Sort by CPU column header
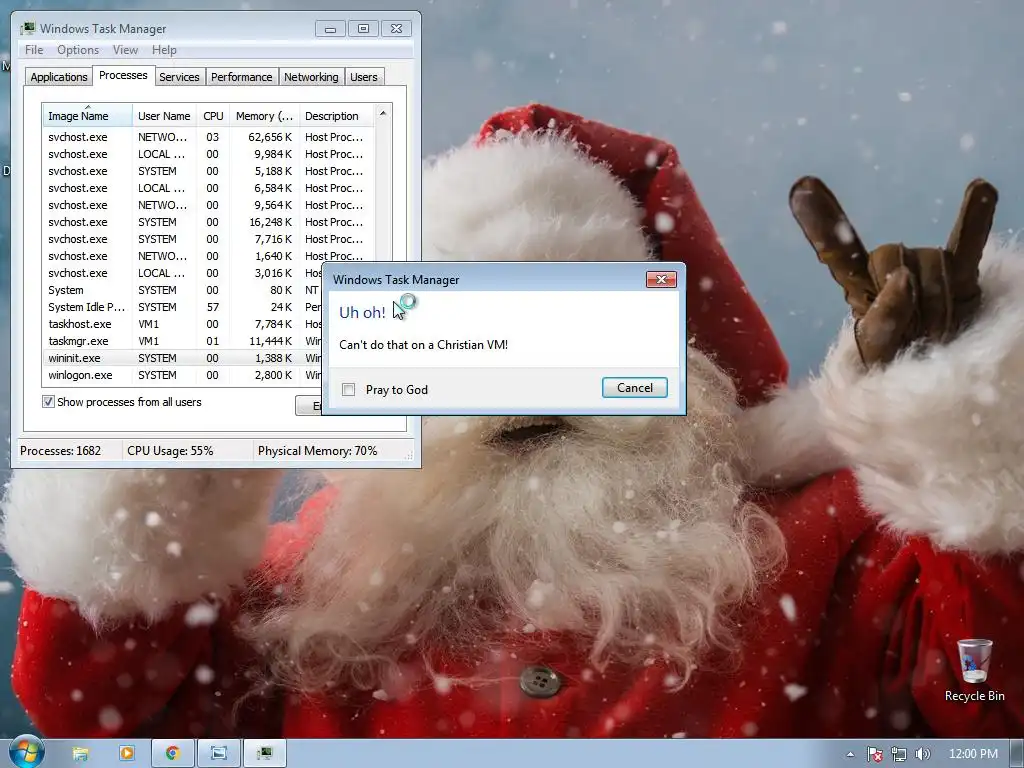 pos(213,116)
